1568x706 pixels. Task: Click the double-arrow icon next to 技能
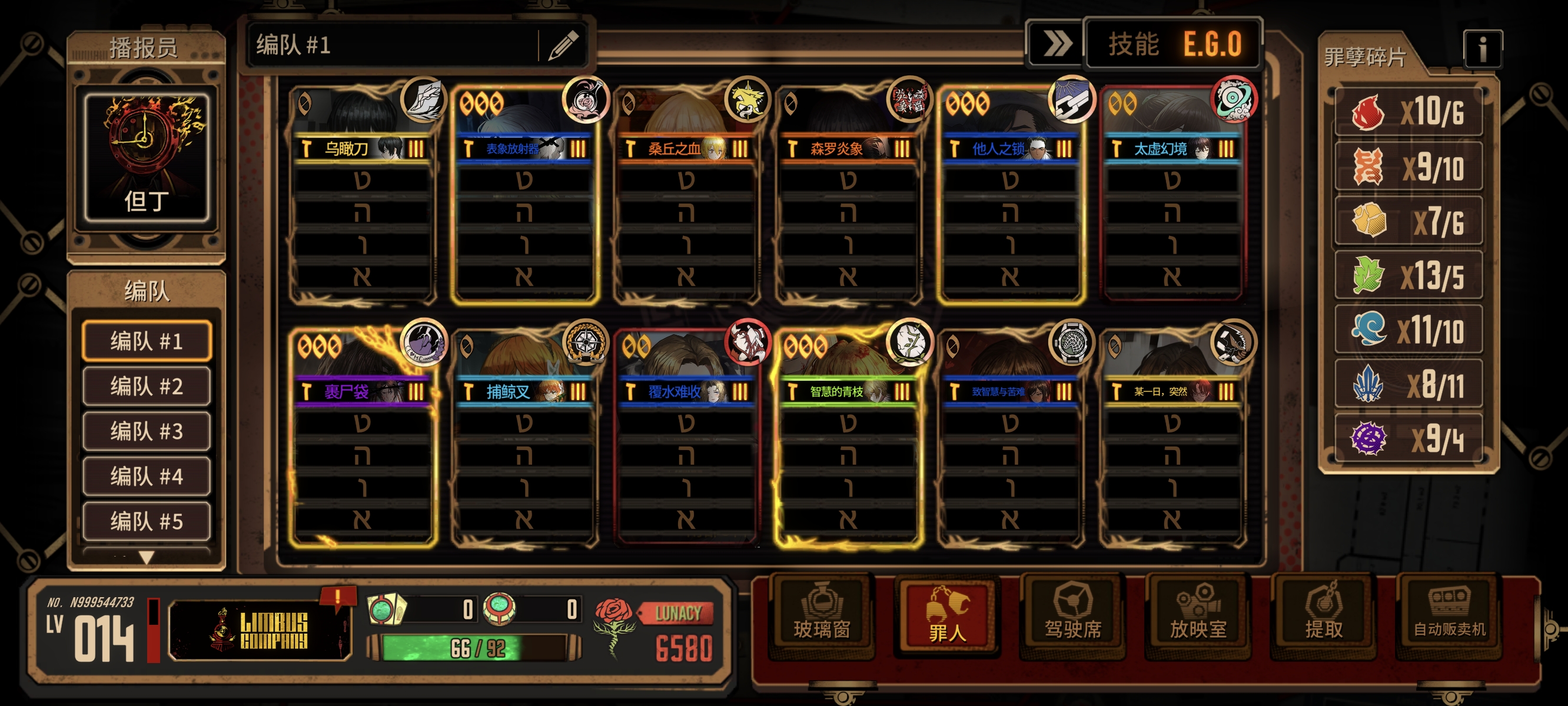[x=1056, y=44]
